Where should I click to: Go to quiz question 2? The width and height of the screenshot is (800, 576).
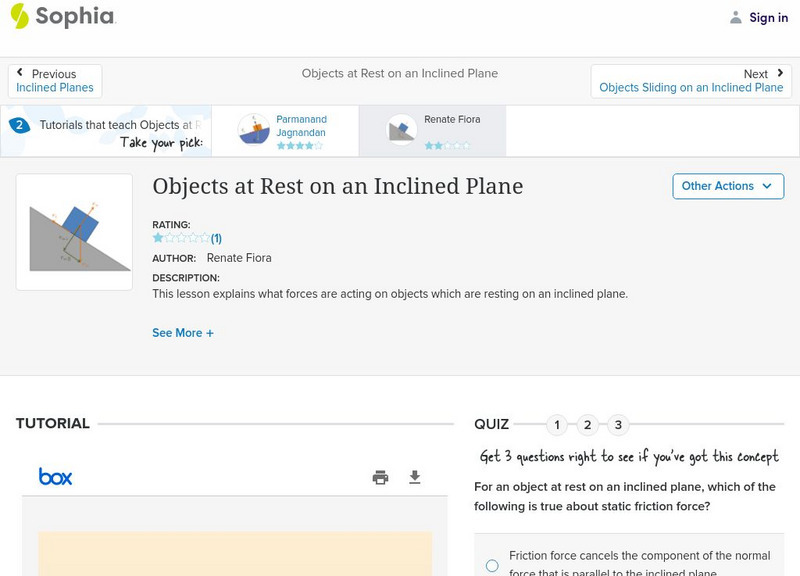coord(588,425)
